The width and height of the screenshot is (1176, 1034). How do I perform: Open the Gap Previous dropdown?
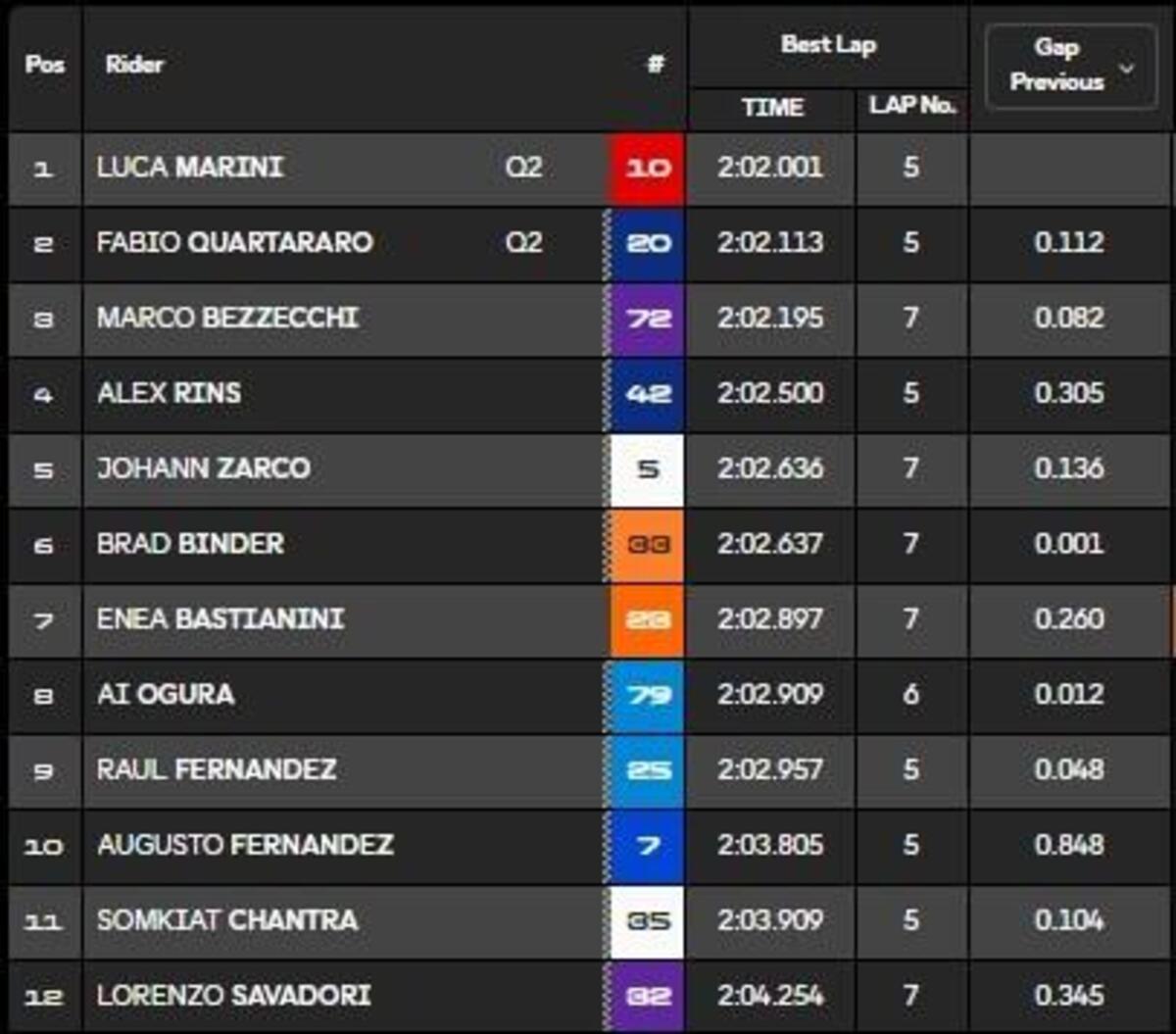coord(1071,66)
